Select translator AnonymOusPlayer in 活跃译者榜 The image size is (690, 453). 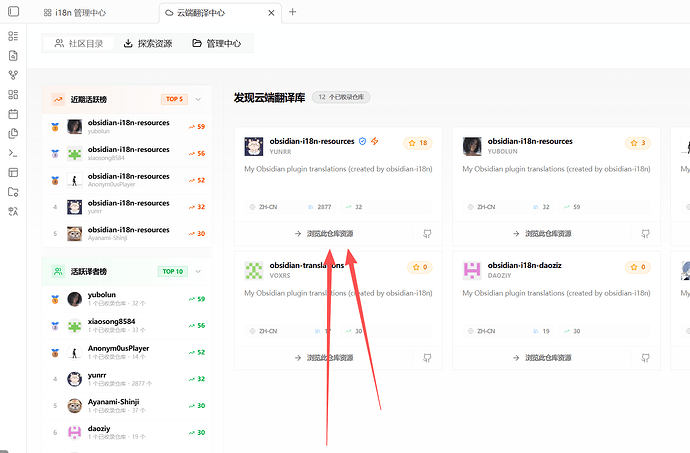(127, 352)
